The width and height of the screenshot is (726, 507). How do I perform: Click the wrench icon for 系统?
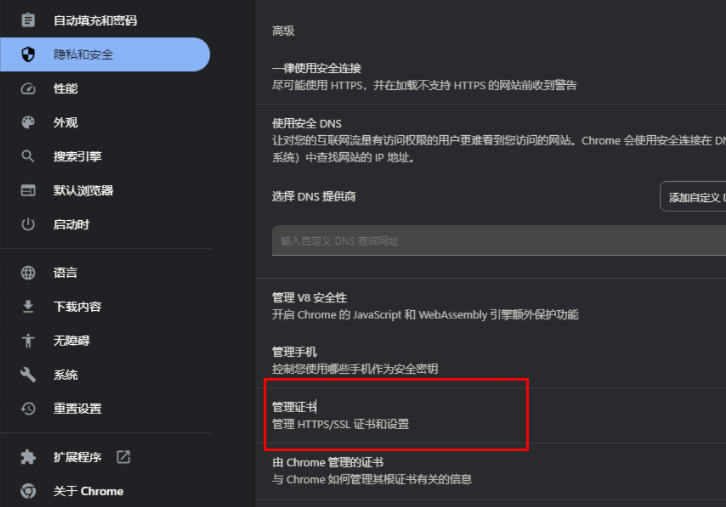(x=28, y=375)
